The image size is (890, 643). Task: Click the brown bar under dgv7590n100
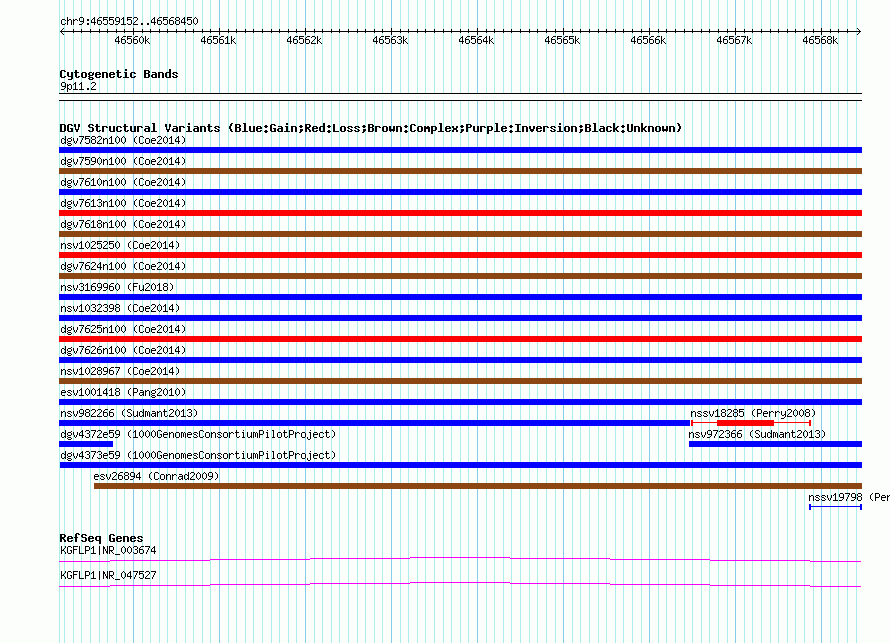460,171
